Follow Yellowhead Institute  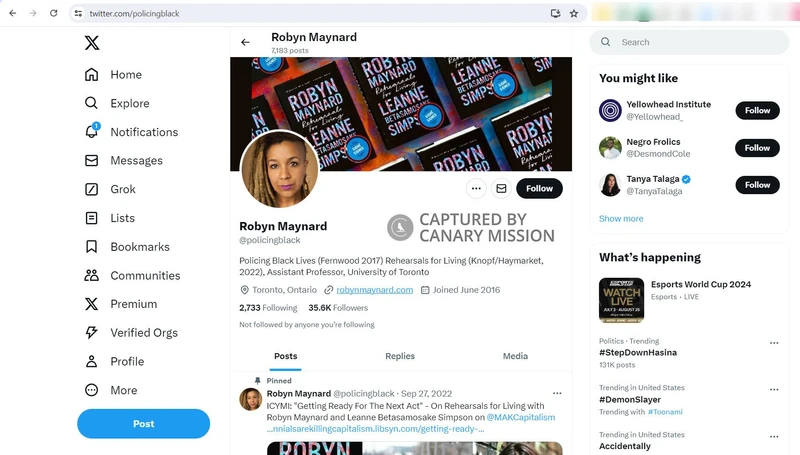pos(757,110)
